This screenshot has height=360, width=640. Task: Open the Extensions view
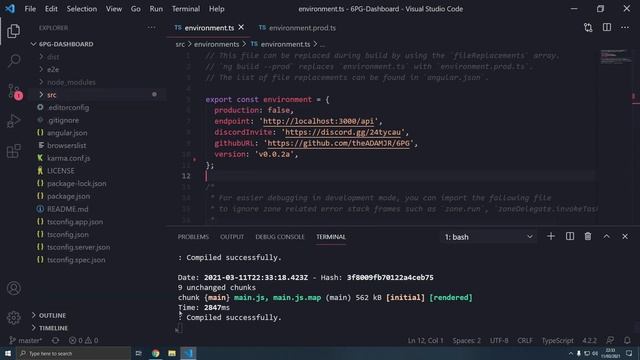[13, 151]
